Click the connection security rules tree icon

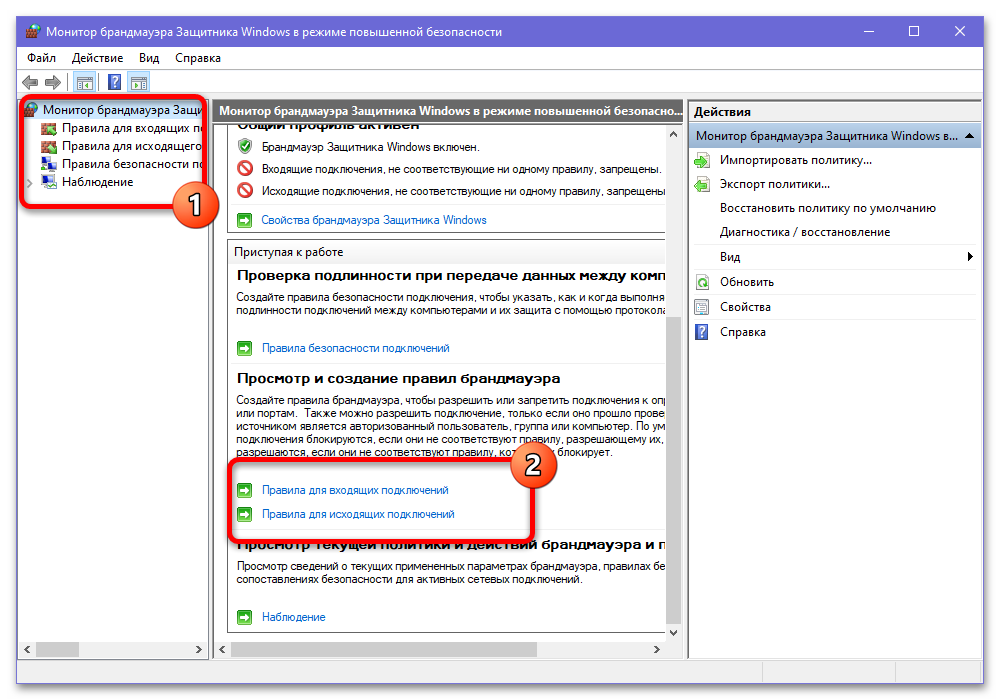pyautogui.click(x=49, y=164)
